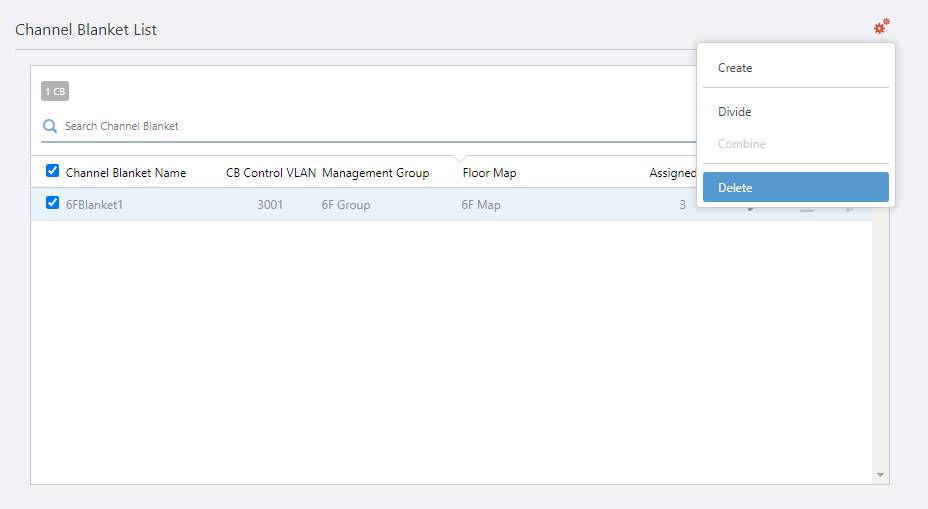Click the 3001 VLAN value
Image resolution: width=928 pixels, height=509 pixels.
point(270,205)
